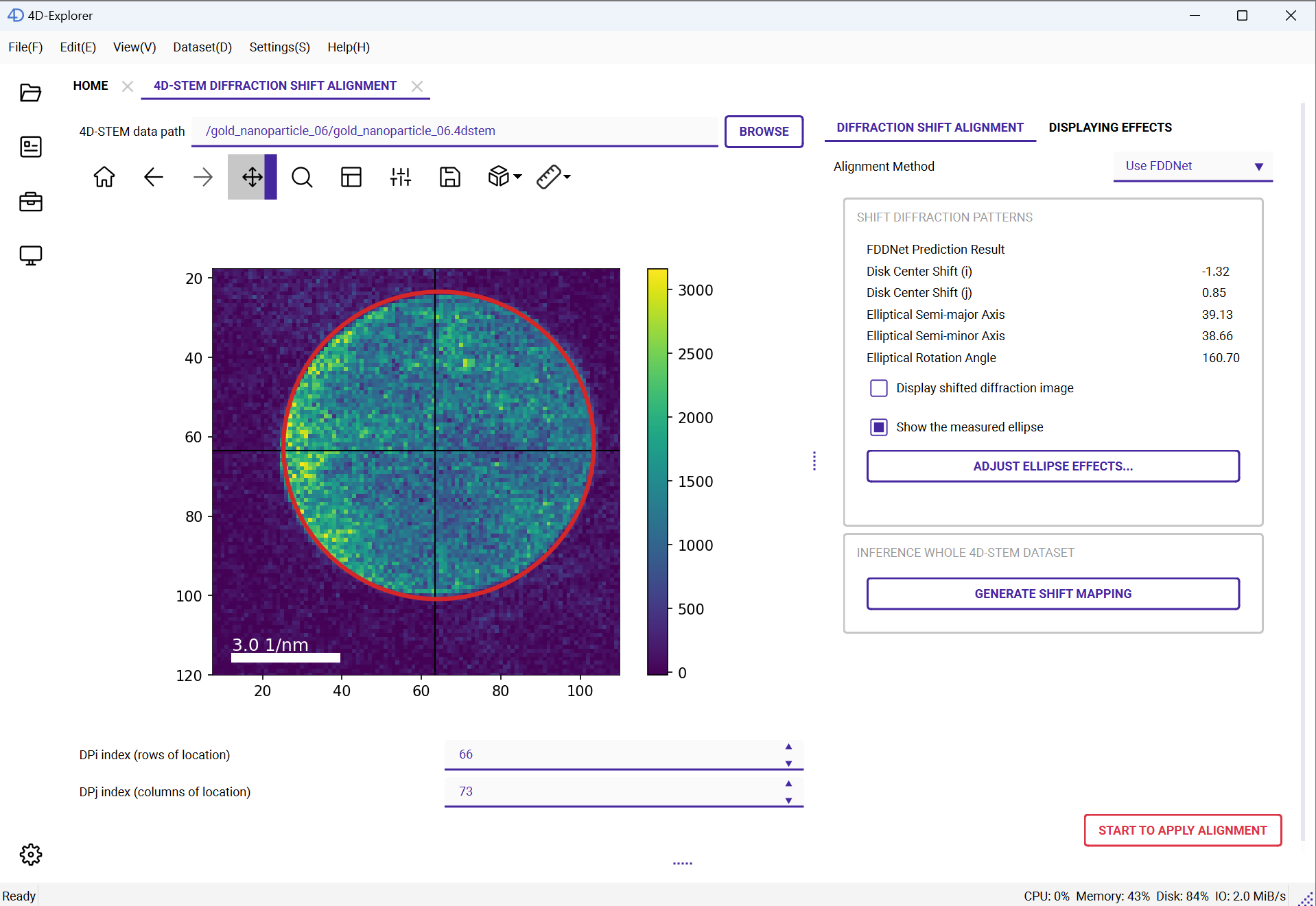Switch to the HOME tab
This screenshot has width=1316, height=906.
click(x=91, y=86)
